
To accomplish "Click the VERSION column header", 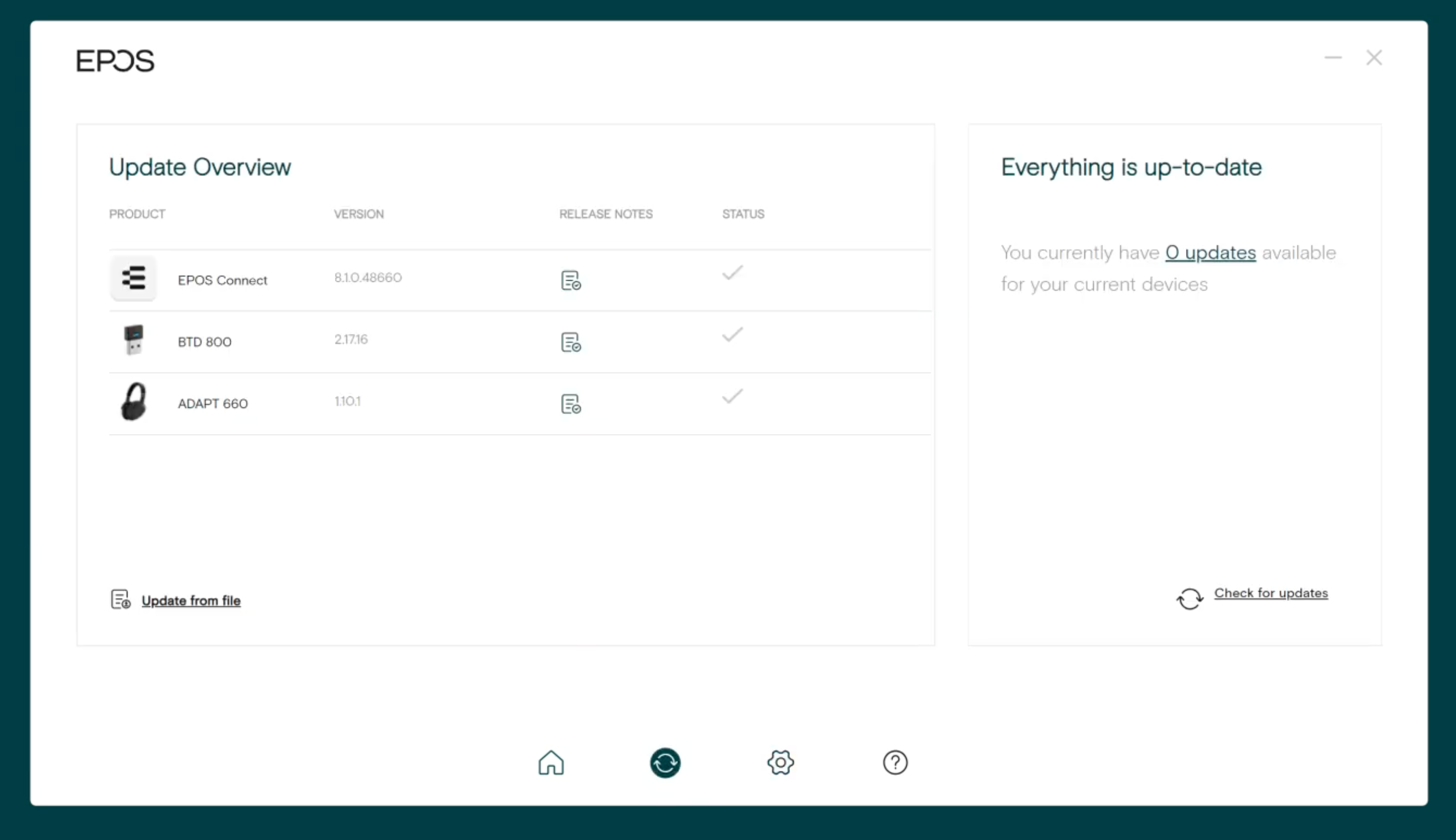I will click(359, 214).
